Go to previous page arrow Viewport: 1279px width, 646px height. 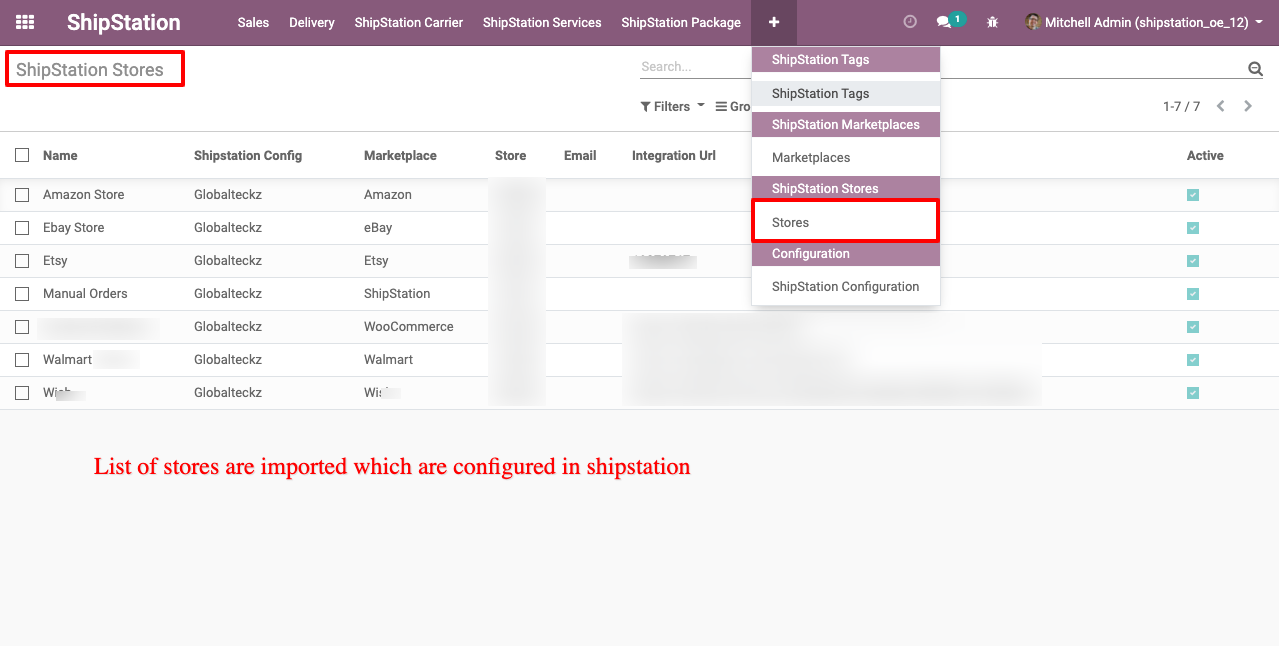[1221, 106]
